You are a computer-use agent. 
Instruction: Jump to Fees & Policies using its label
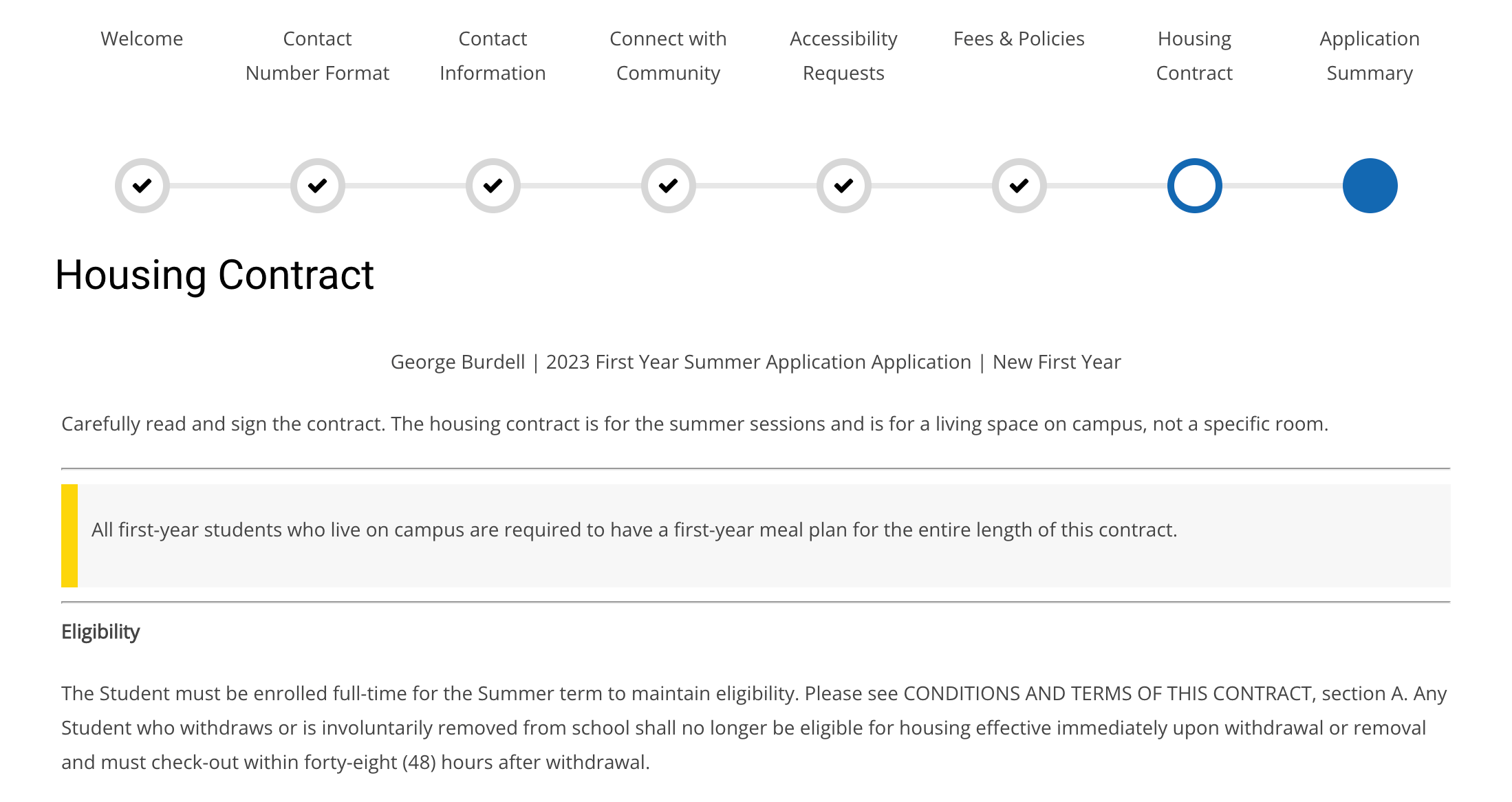tap(1019, 39)
